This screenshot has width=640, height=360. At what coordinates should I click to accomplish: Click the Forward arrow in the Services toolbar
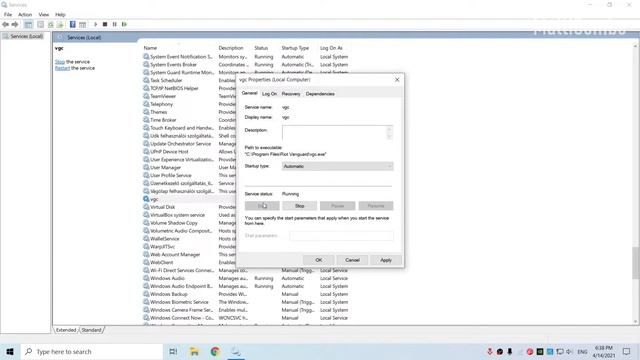pos(15,24)
